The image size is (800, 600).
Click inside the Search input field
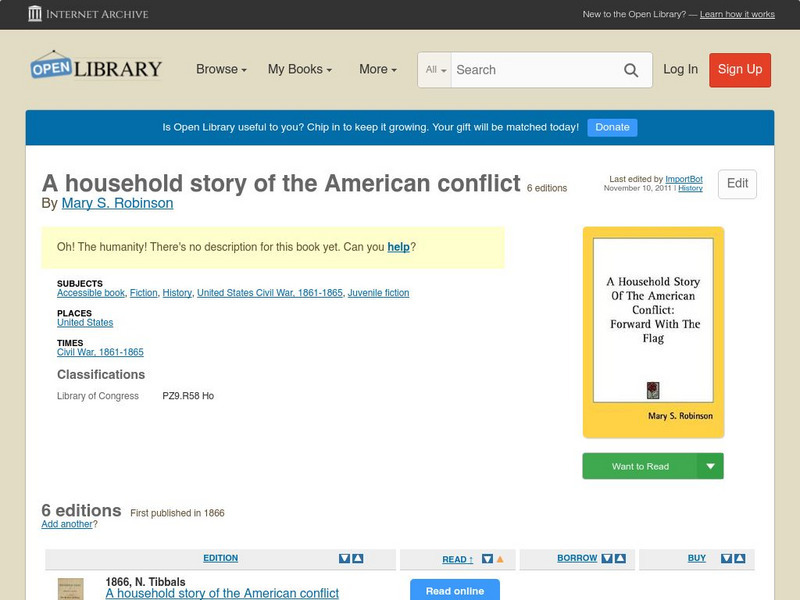[x=530, y=70]
